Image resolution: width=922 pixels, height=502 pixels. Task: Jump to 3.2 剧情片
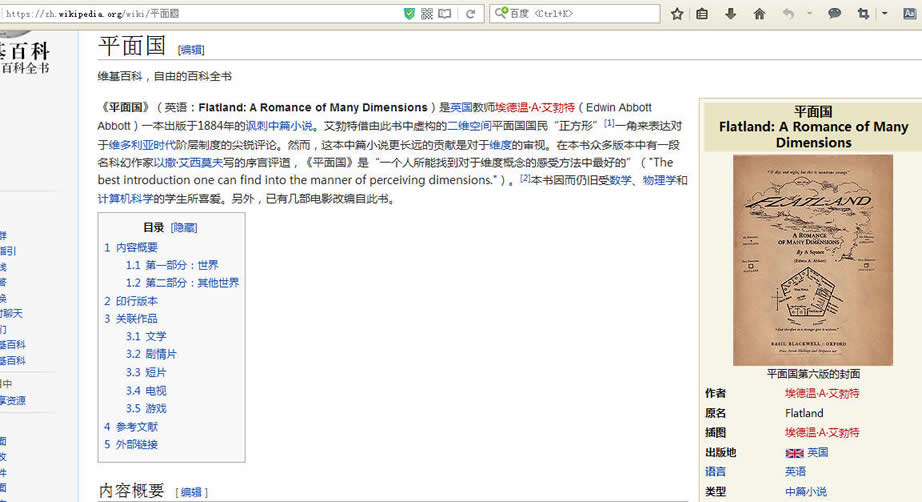point(151,354)
